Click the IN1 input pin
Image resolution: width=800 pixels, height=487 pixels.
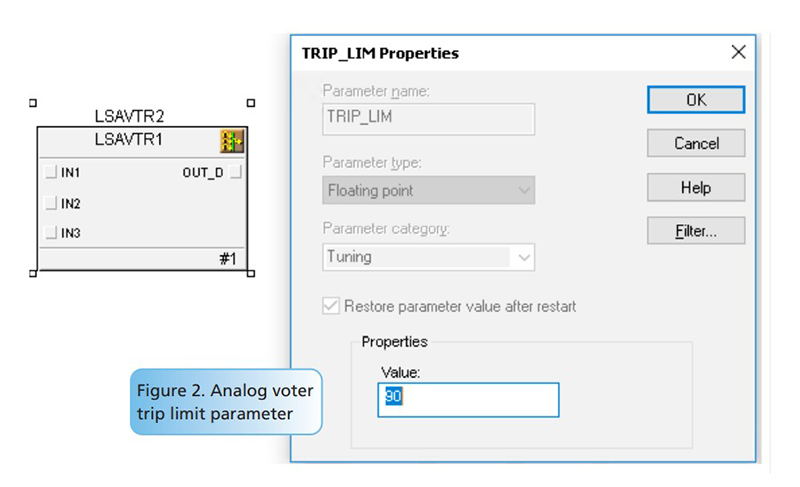coord(51,173)
